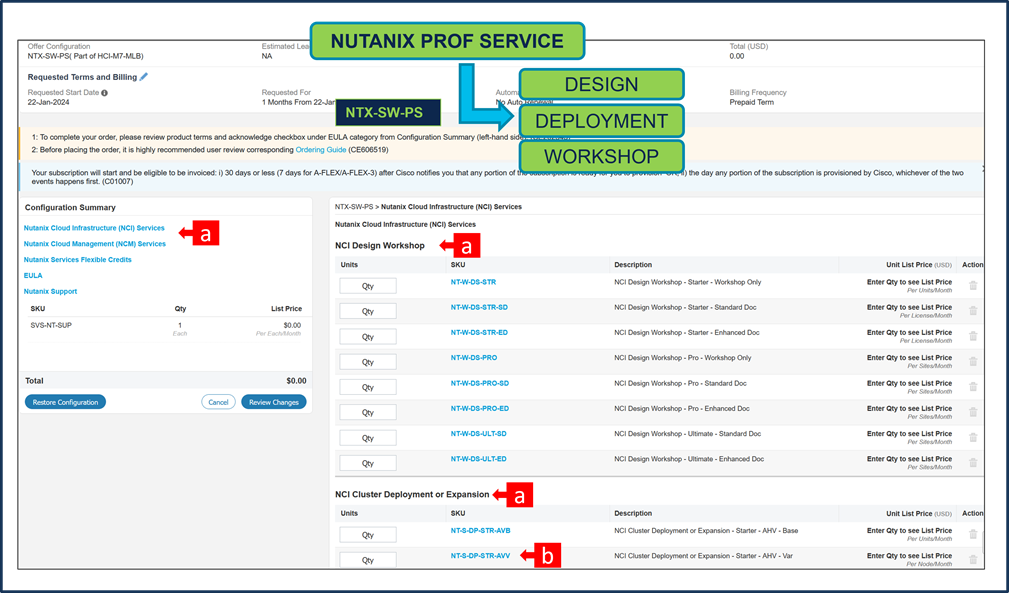Click the NCI Design Workshop section heading
The width and height of the screenshot is (1009, 593).
(380, 246)
